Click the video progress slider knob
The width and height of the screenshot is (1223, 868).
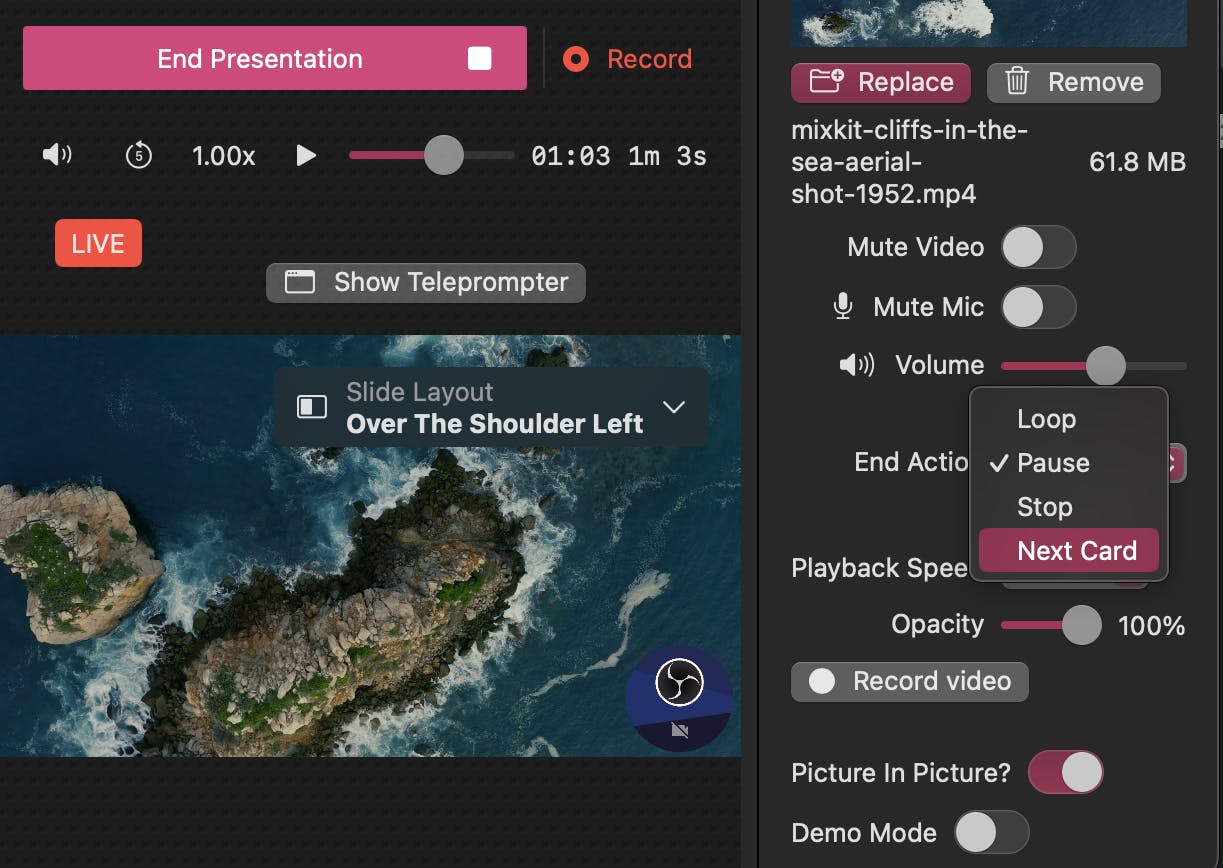coord(443,155)
